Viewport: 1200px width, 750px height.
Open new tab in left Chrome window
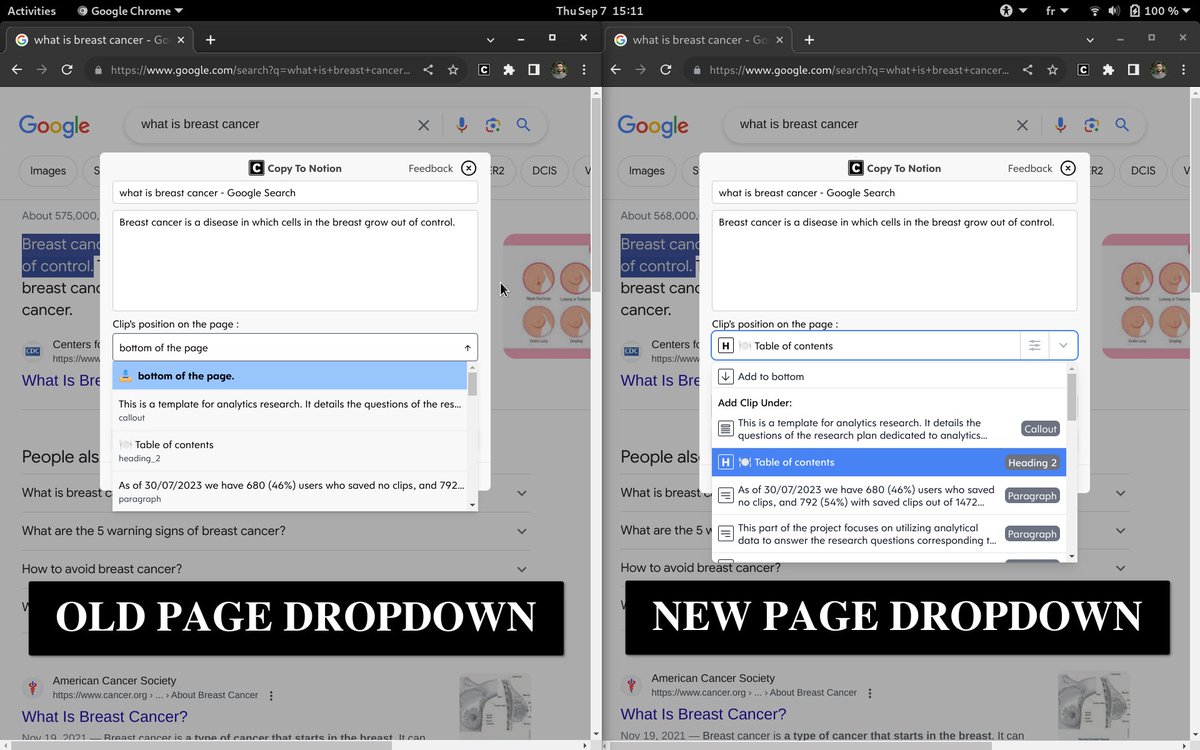(x=210, y=40)
